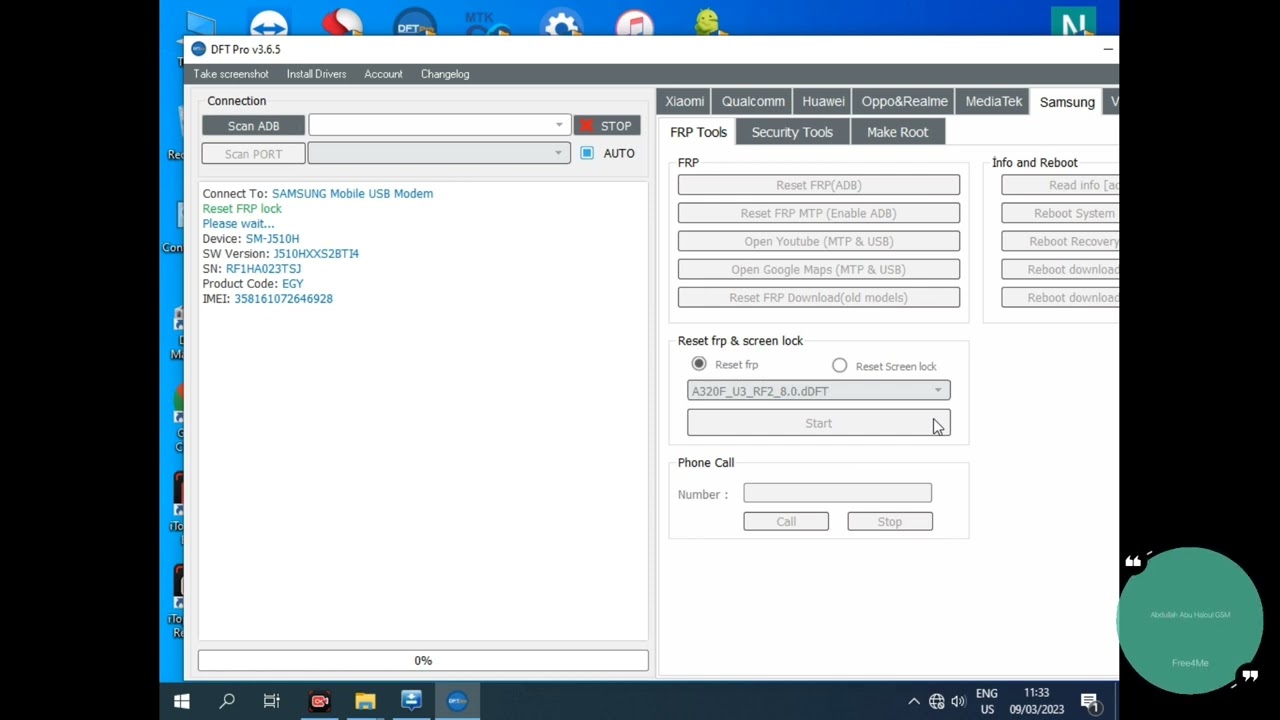
Task: Click the Start button
Action: [x=819, y=423]
